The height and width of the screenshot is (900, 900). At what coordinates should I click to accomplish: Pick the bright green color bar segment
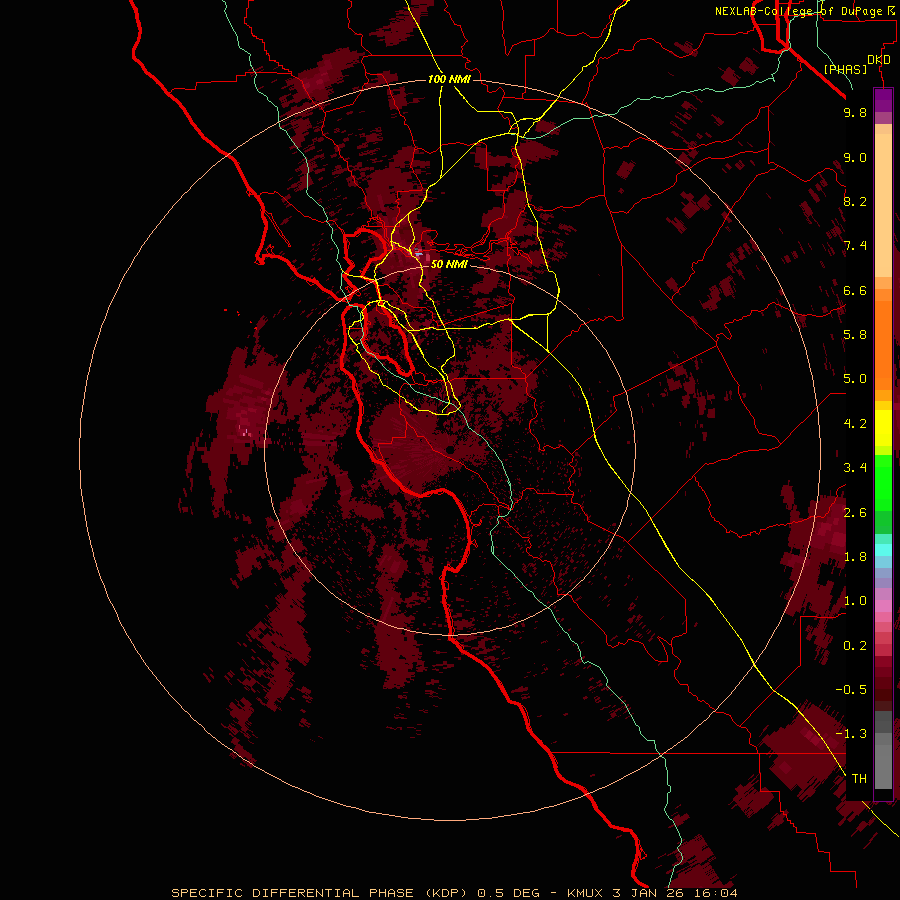coord(883,482)
